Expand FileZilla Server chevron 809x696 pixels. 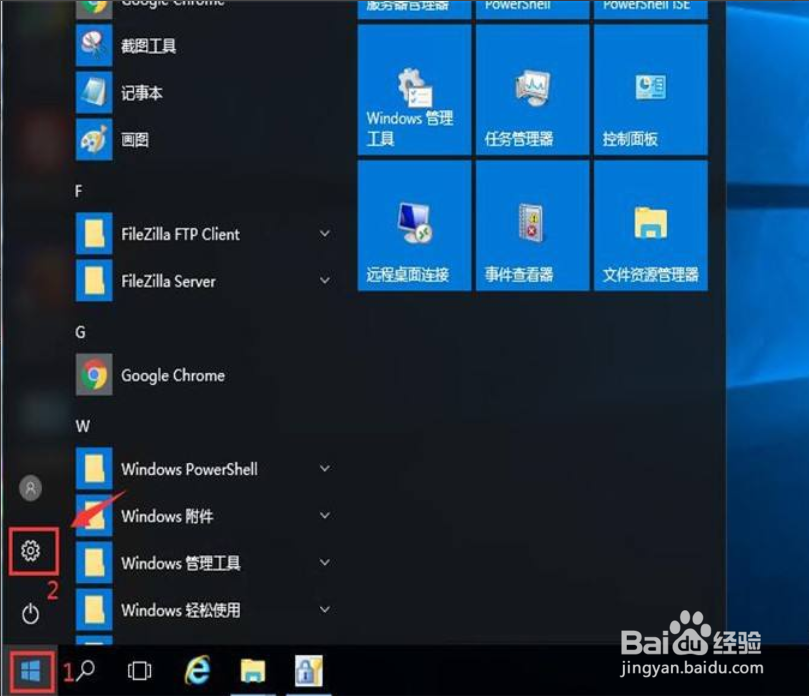coord(325,280)
